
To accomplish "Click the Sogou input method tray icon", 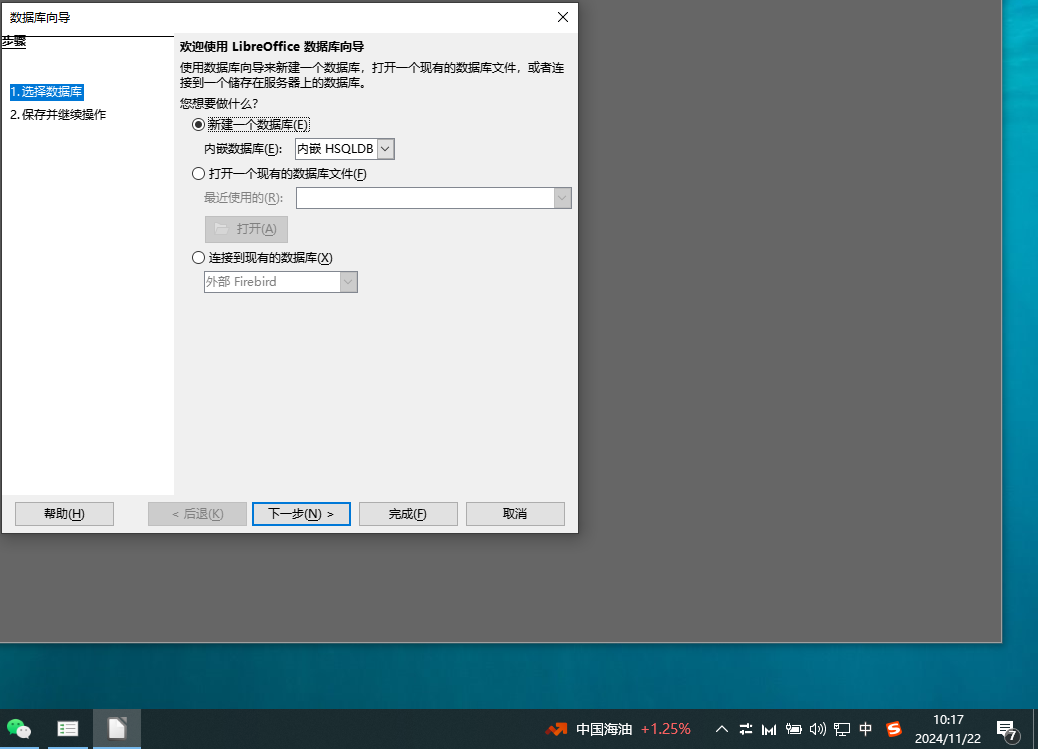I will (x=894, y=729).
